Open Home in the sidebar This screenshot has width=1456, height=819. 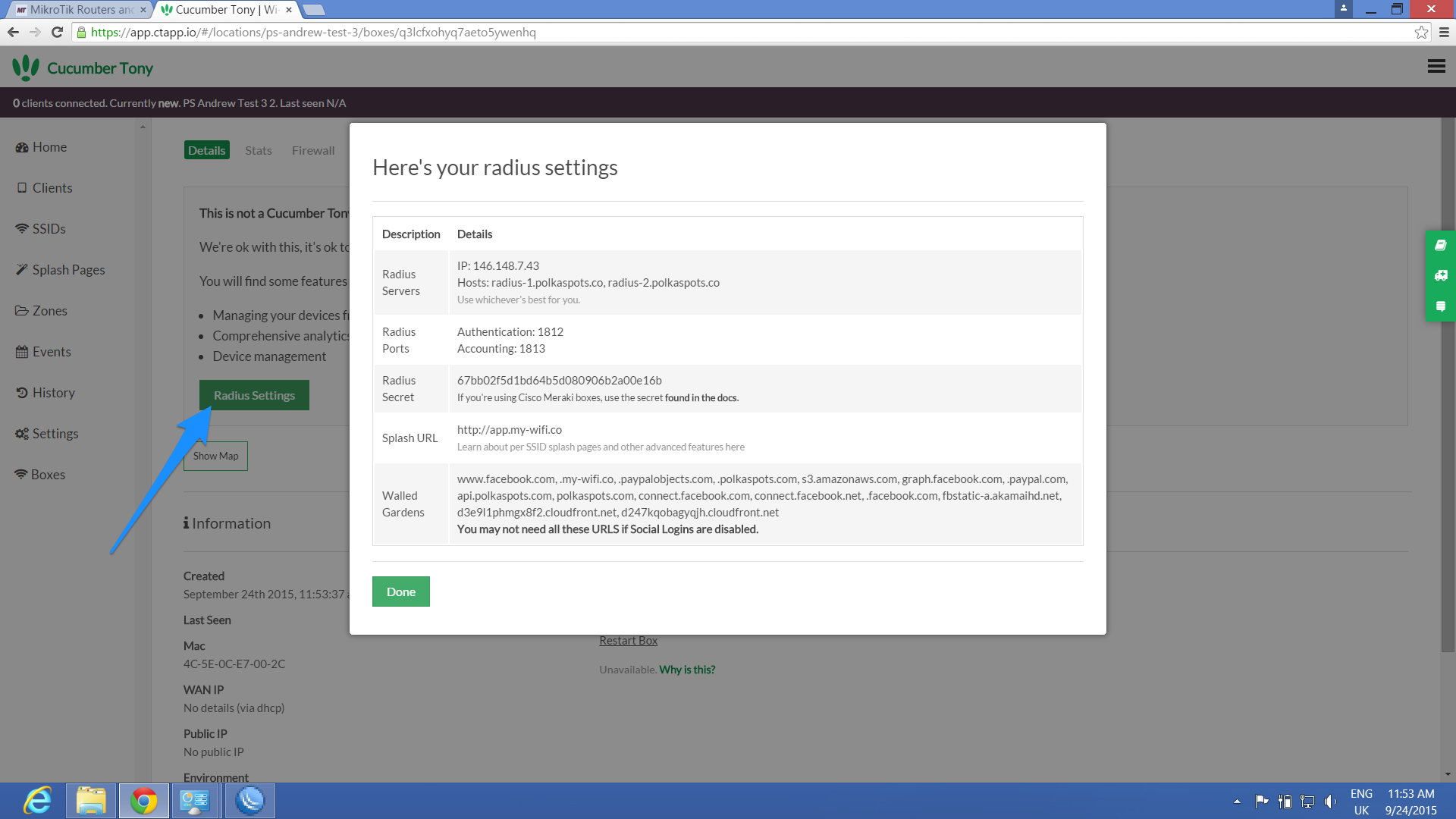pos(41,147)
